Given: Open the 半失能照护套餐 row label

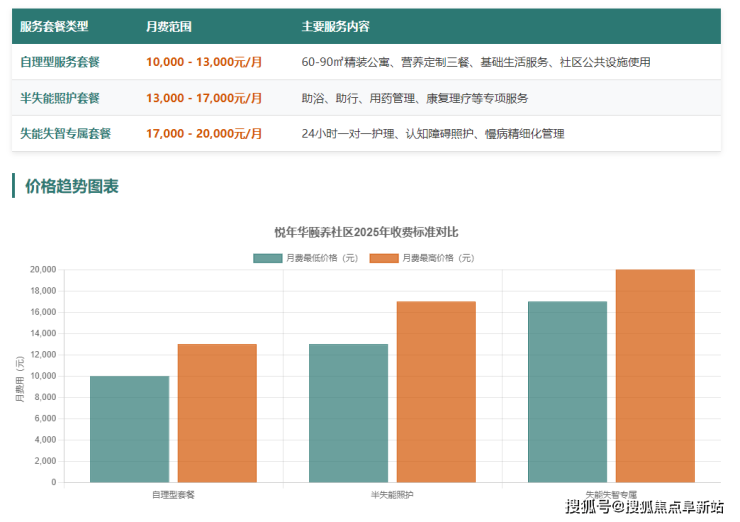Looking at the screenshot, I should [60, 98].
